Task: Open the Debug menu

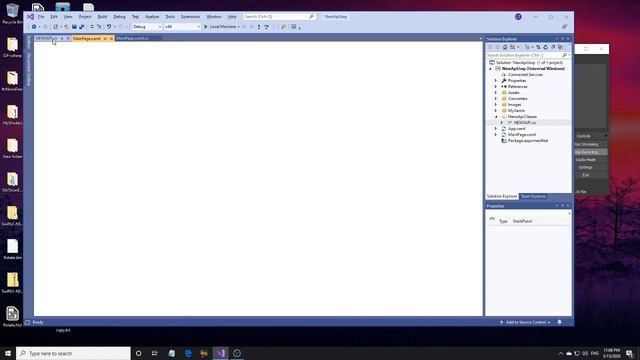Action: (119, 17)
